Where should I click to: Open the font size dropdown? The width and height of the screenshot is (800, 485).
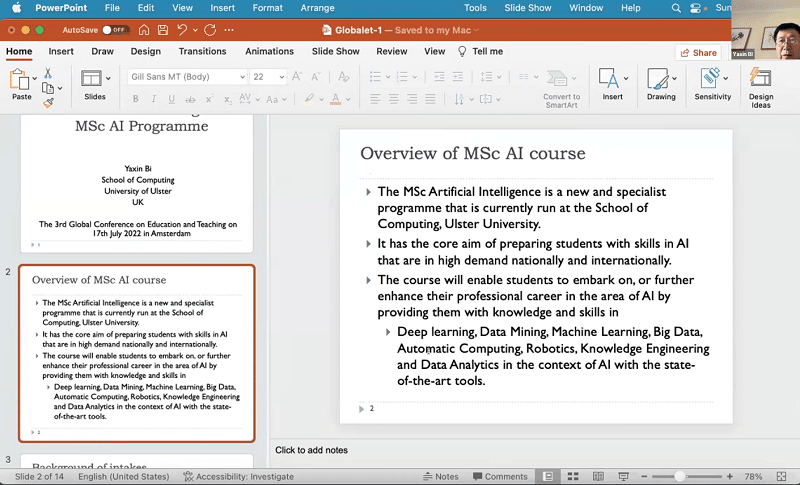(284, 77)
